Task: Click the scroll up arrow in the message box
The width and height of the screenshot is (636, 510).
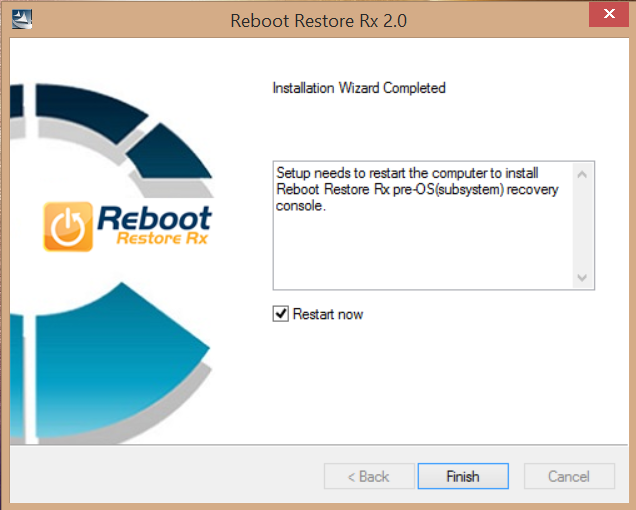Action: click(x=582, y=174)
